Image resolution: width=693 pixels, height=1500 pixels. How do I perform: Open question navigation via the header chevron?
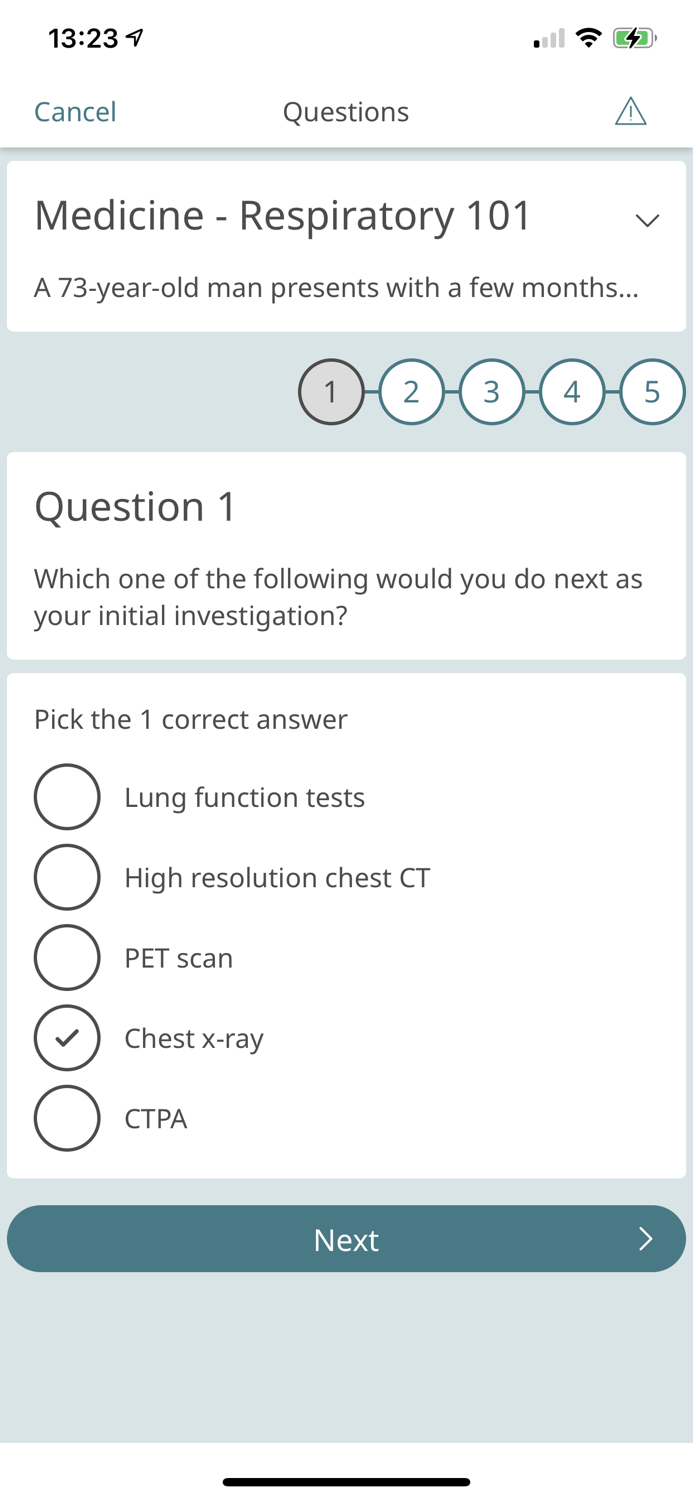647,220
